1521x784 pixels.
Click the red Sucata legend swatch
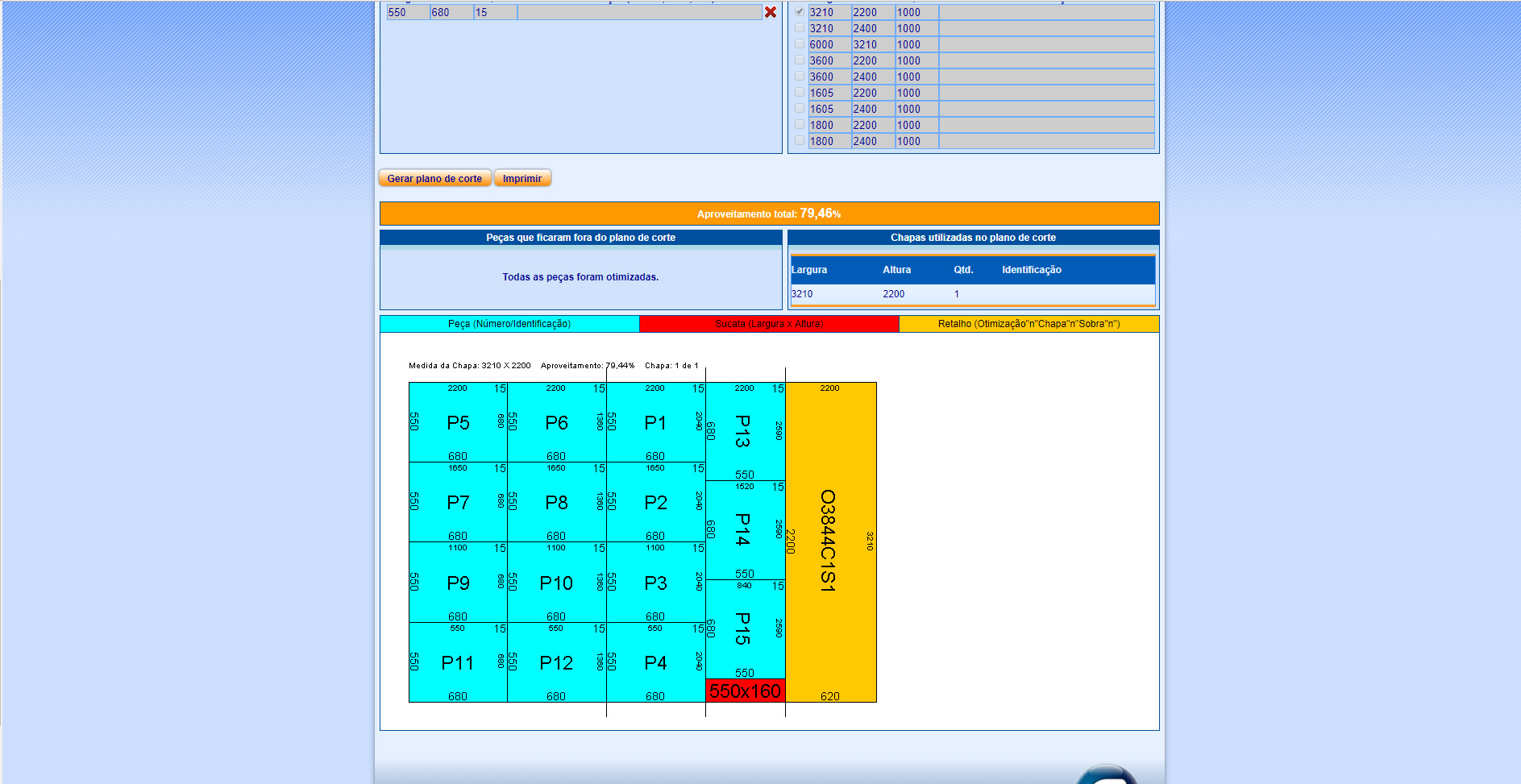[x=768, y=324]
